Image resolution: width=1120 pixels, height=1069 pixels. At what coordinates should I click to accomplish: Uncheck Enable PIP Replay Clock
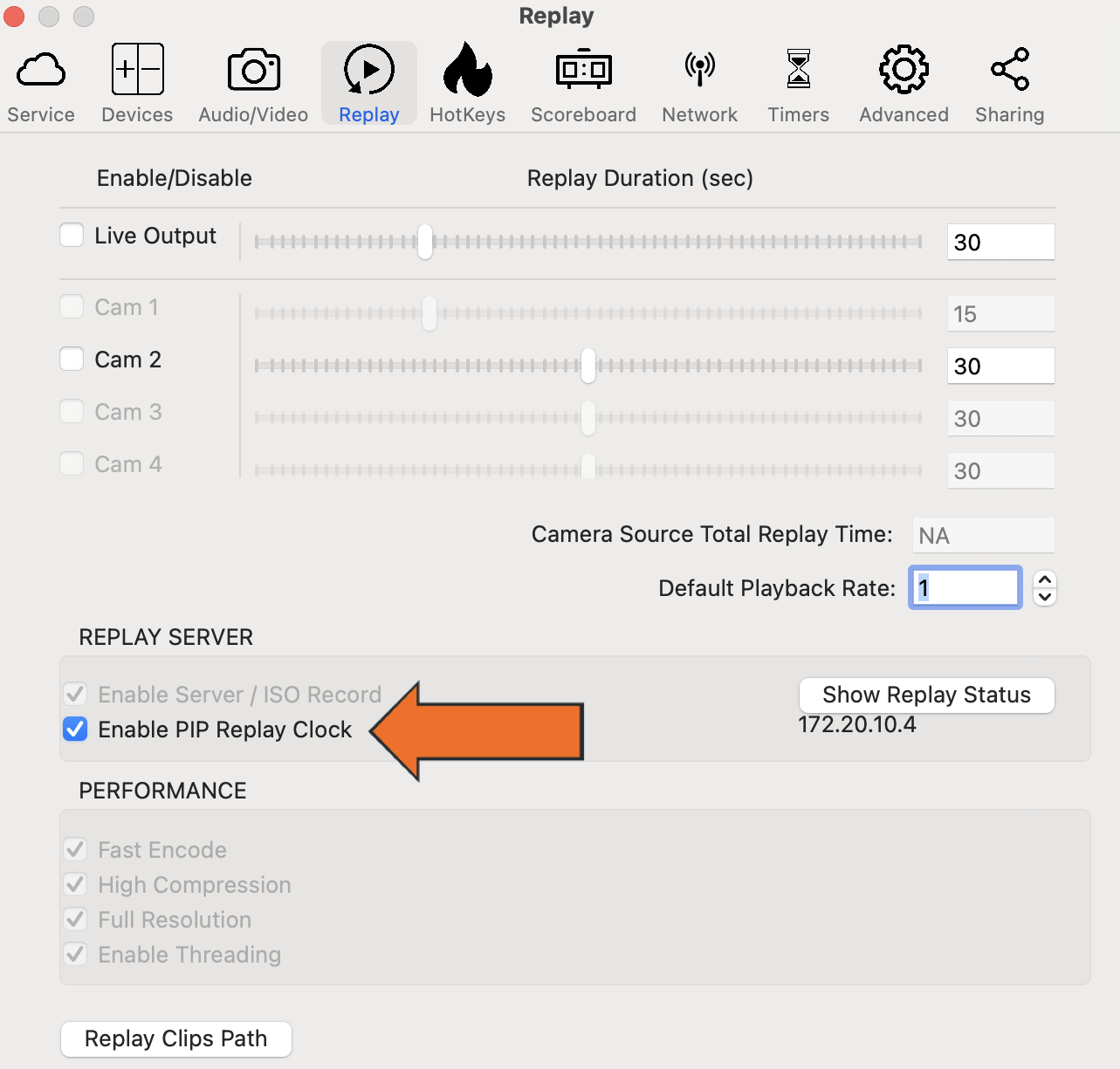[75, 730]
